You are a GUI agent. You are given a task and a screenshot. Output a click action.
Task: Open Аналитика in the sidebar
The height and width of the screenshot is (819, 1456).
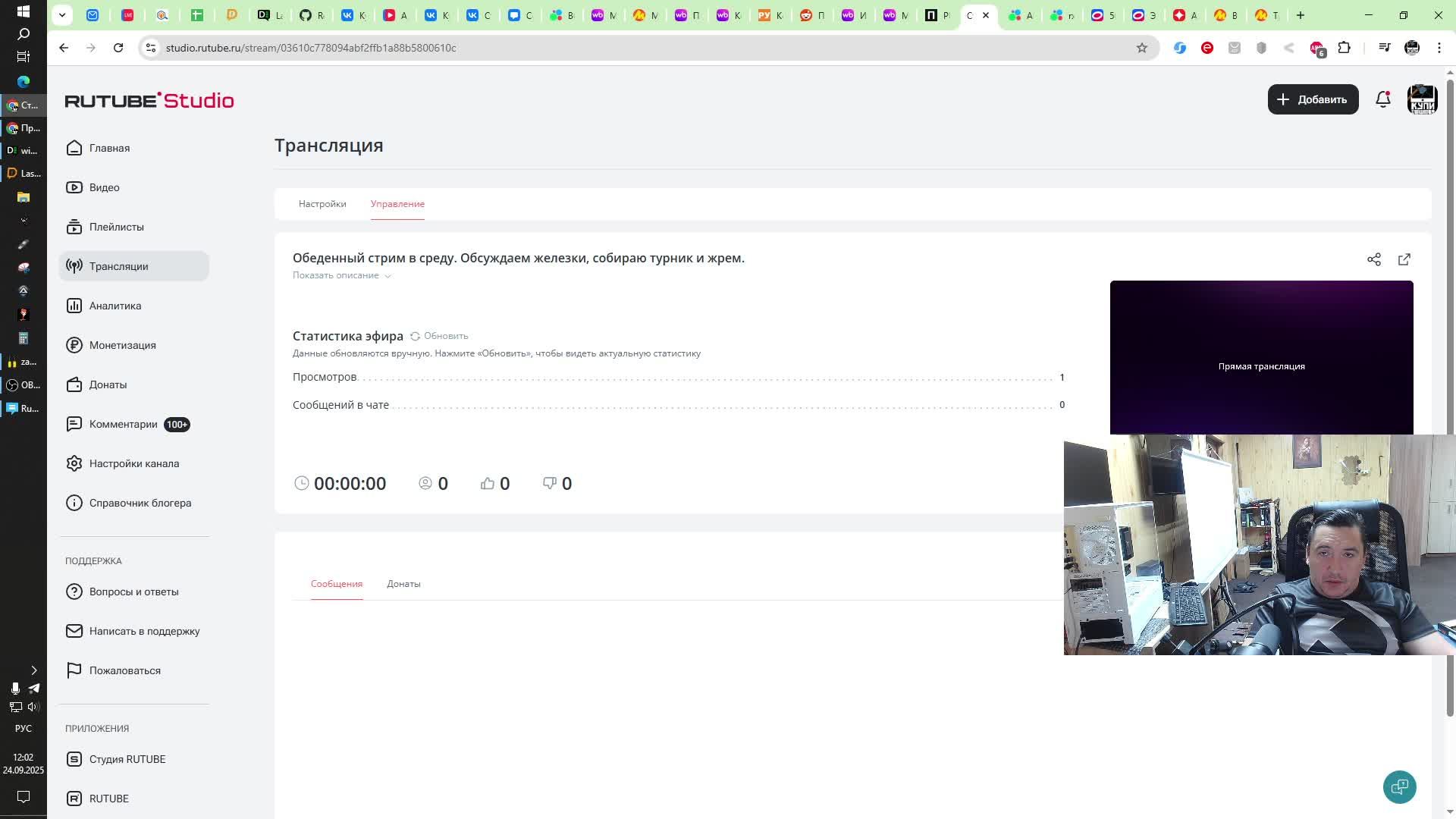(115, 306)
